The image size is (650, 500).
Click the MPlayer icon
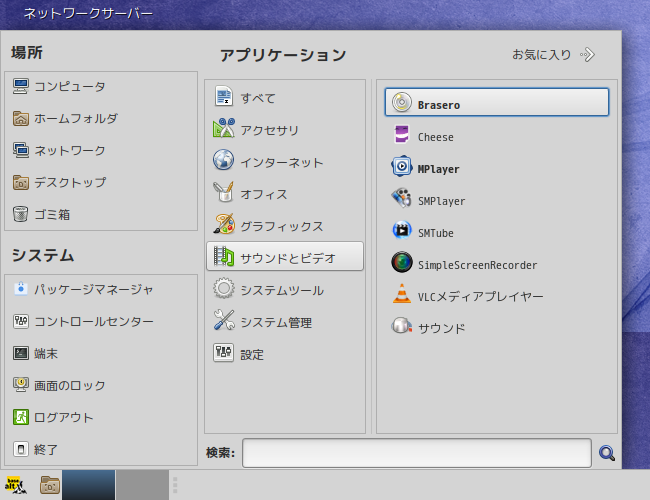[402, 166]
